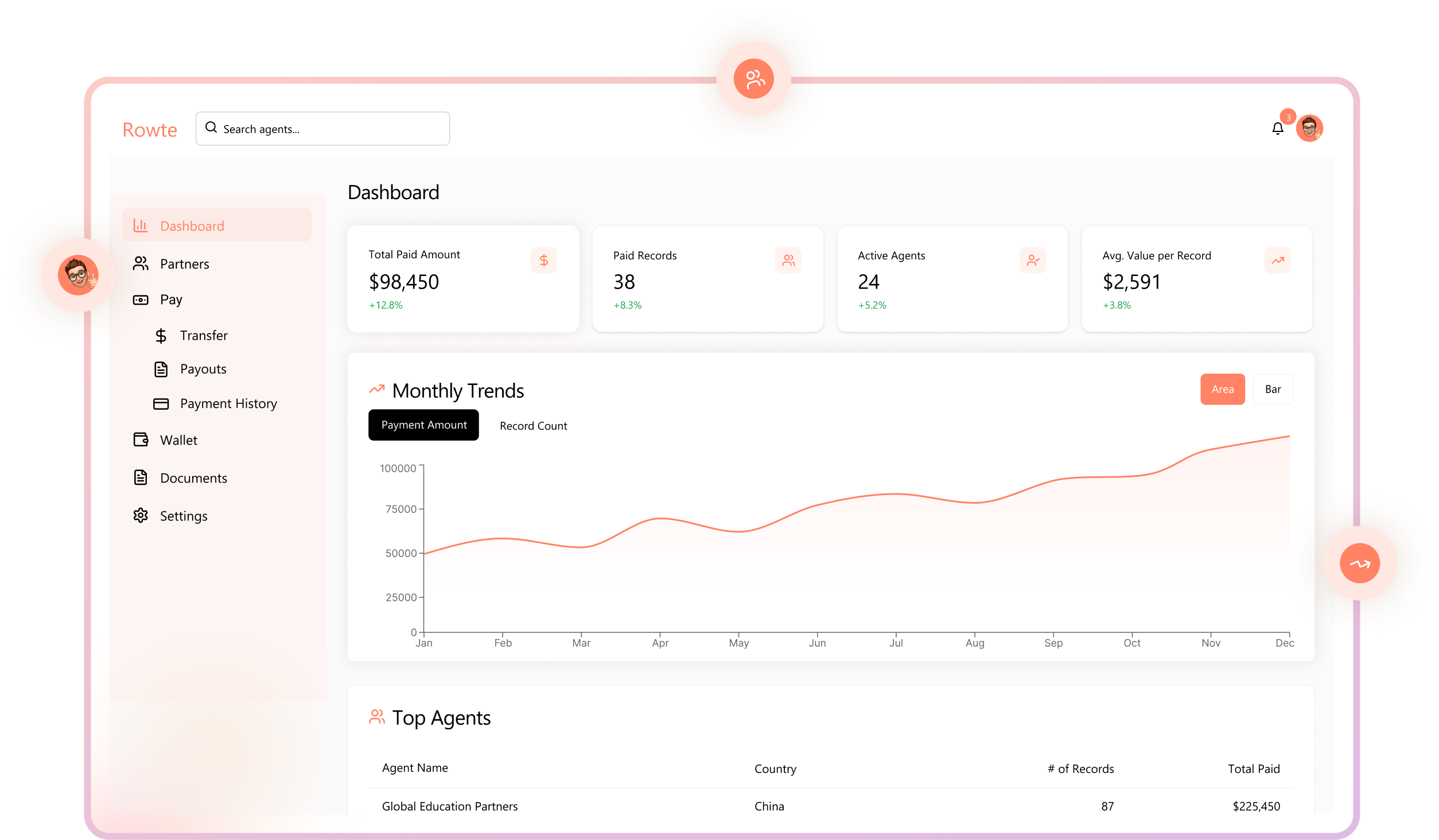Click the Partners people icon in sidebar
The image size is (1439, 840).
coord(141,263)
